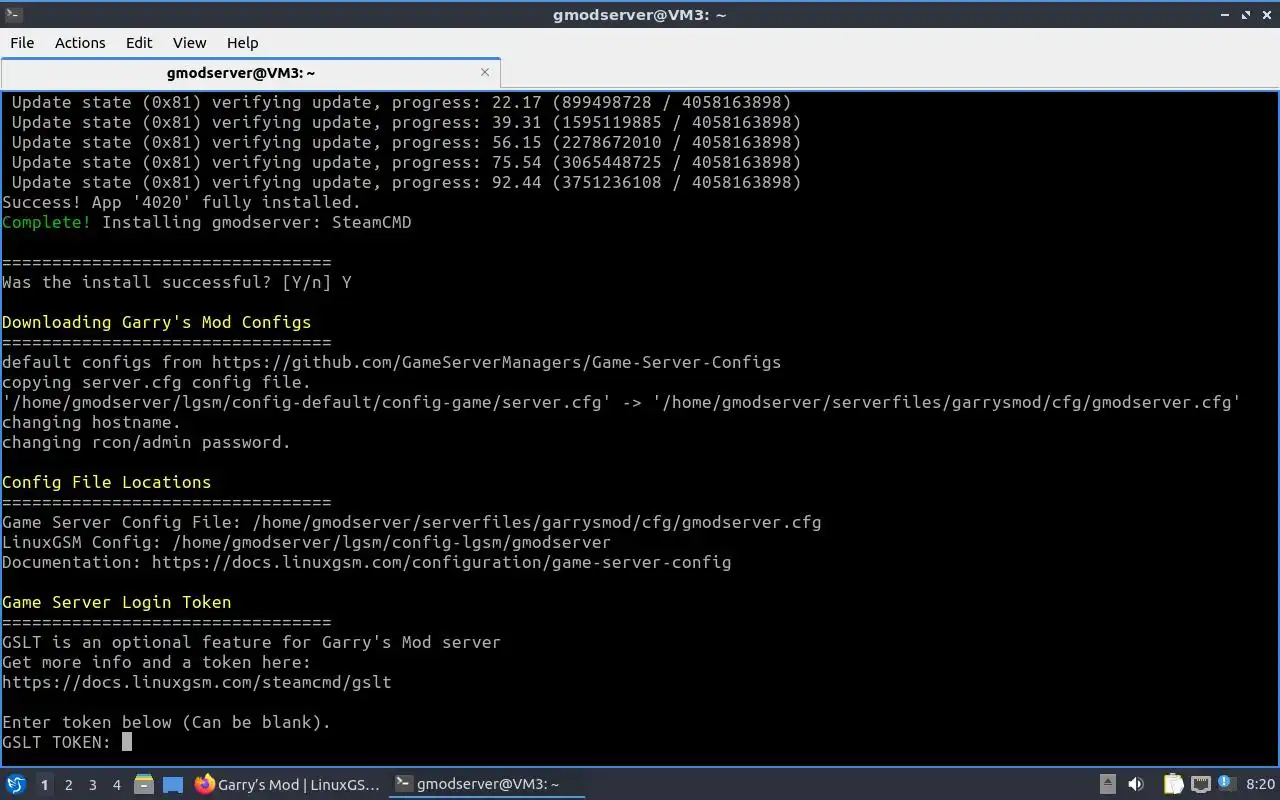Click the 'Game Server Config File:' path line
1280x800 pixels.
(411, 522)
